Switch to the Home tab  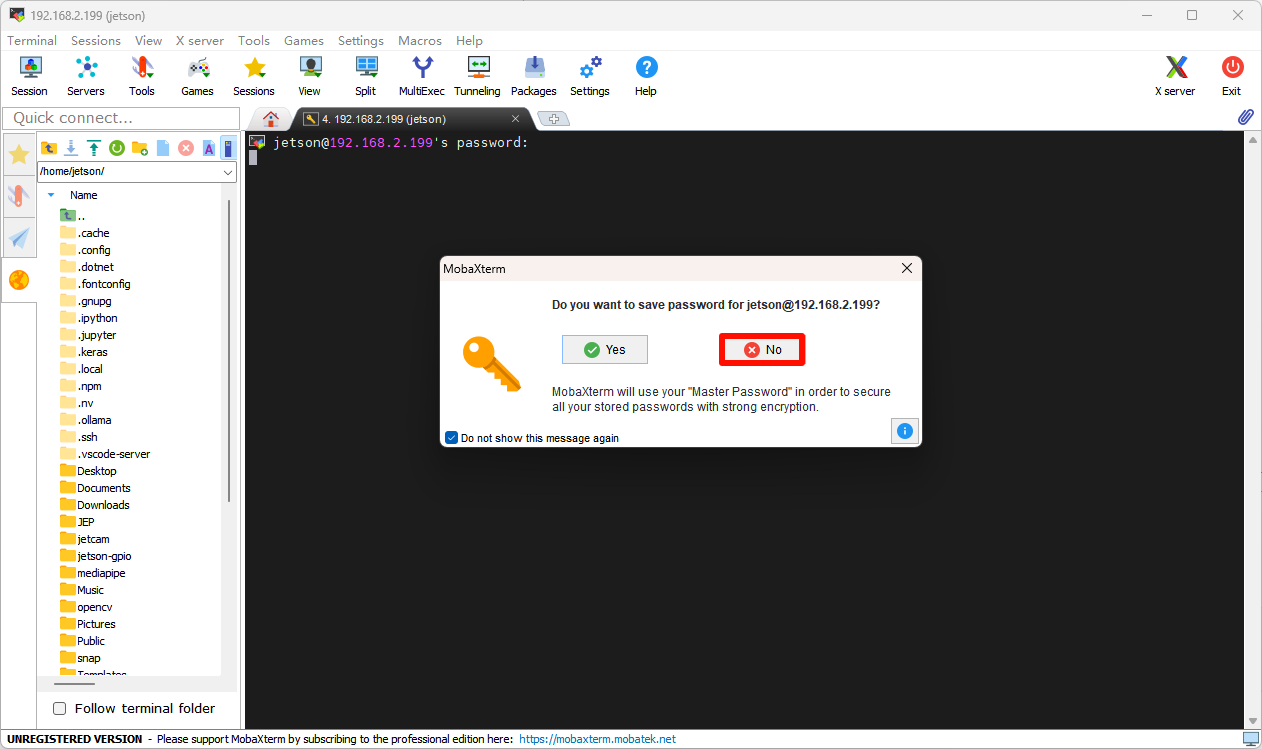coord(270,119)
